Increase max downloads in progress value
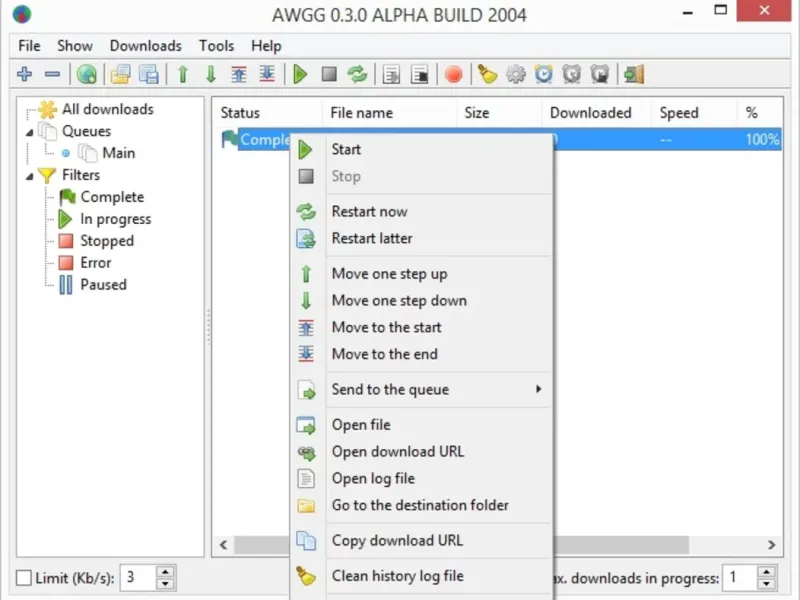 [766, 572]
